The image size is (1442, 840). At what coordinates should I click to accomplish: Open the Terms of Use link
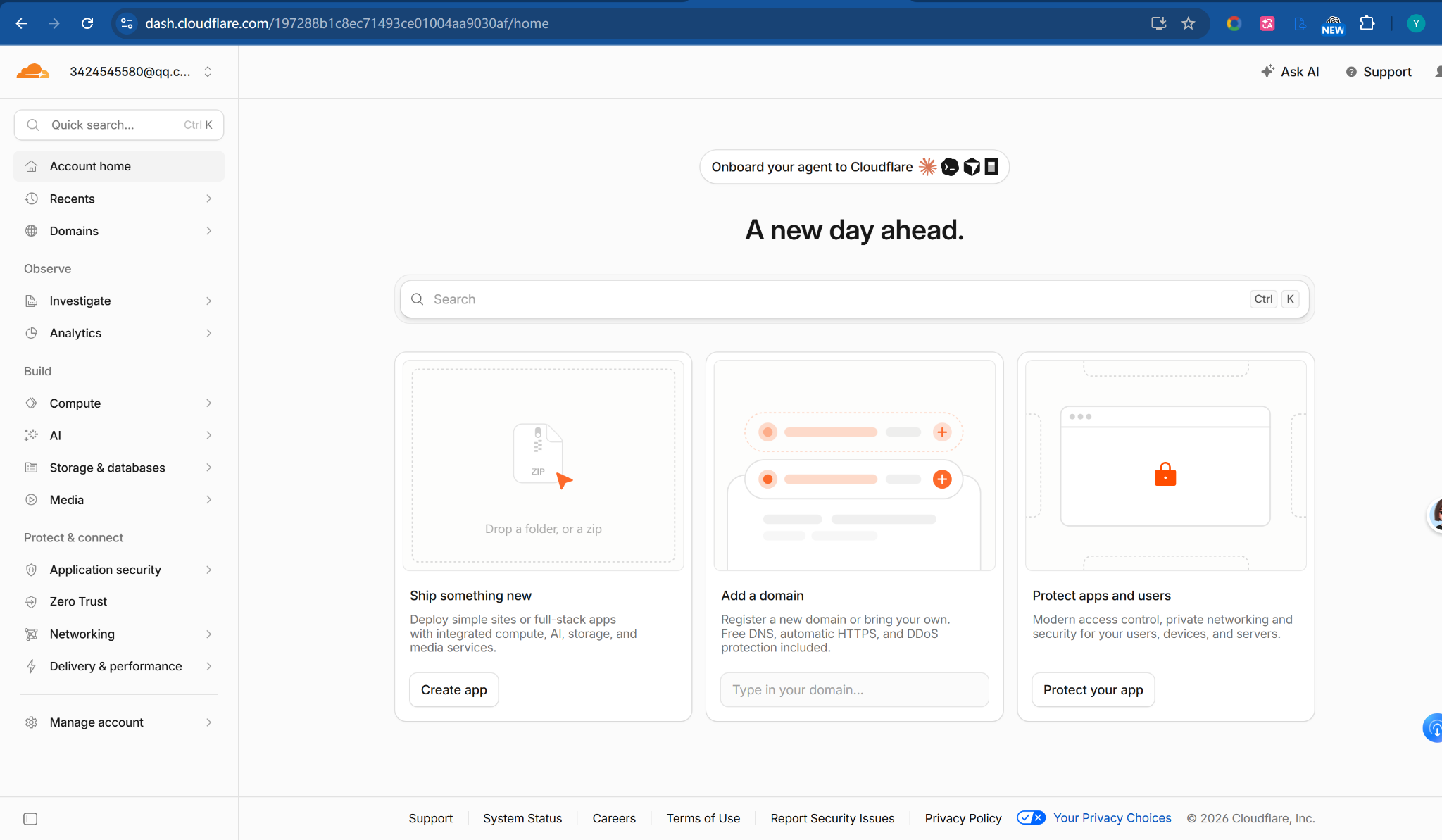tap(703, 818)
